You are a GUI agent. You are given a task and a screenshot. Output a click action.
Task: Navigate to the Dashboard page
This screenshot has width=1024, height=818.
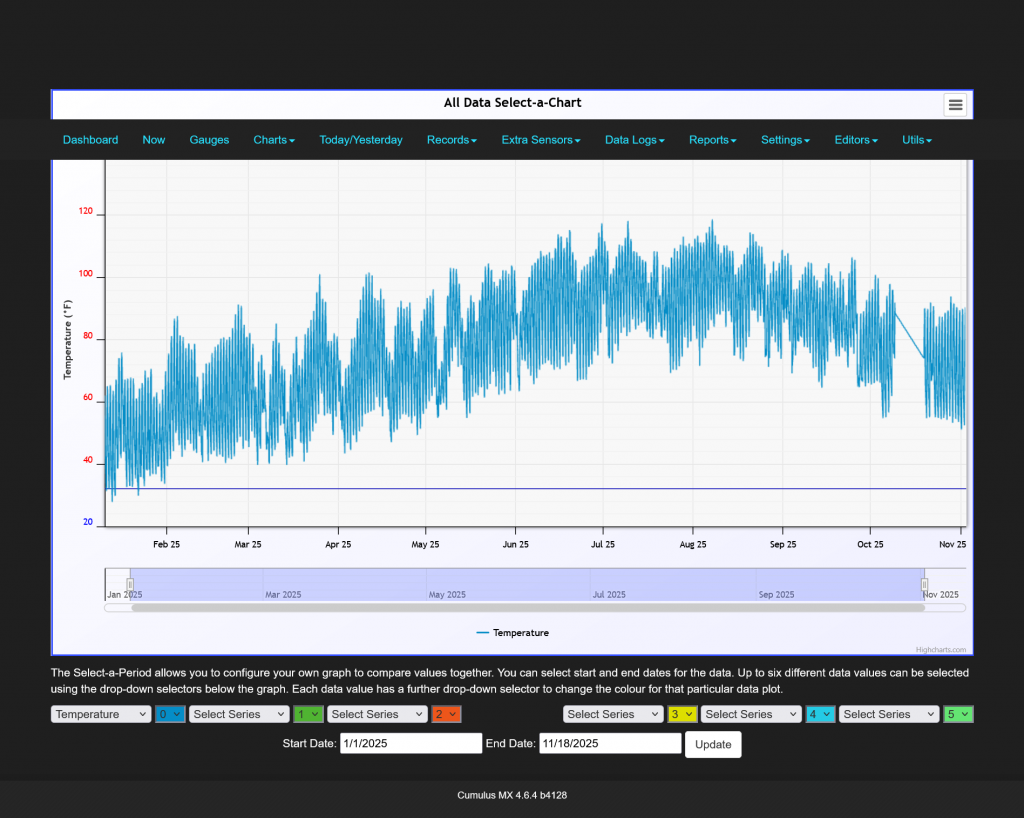(x=90, y=140)
